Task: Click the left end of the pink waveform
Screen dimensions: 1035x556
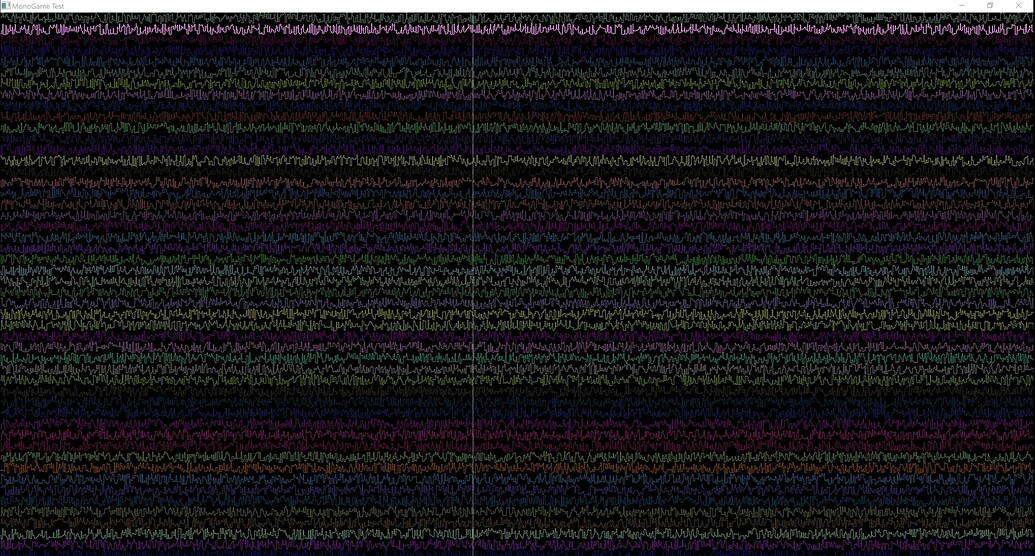Action: click(4, 29)
